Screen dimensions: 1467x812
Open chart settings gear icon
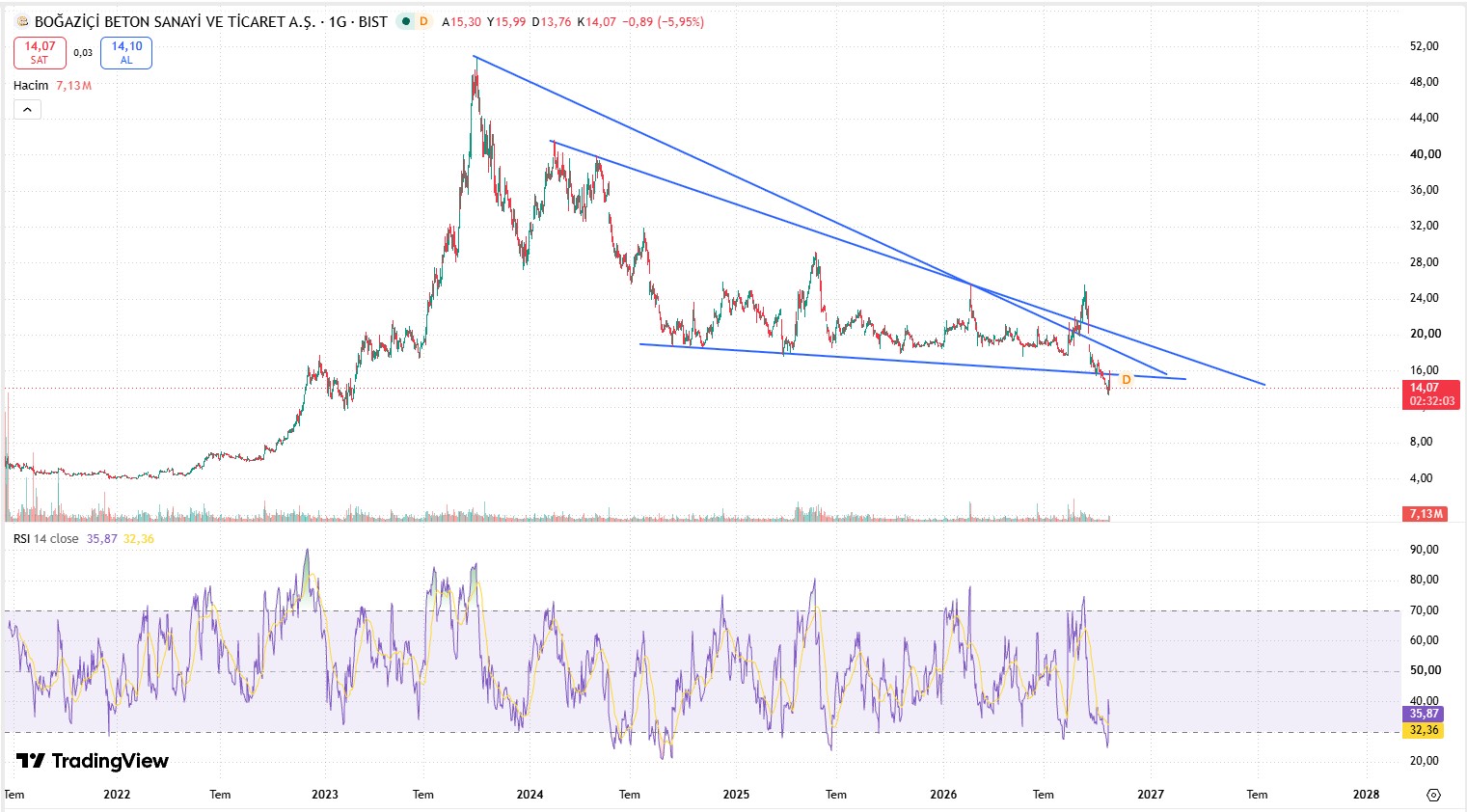1433,795
